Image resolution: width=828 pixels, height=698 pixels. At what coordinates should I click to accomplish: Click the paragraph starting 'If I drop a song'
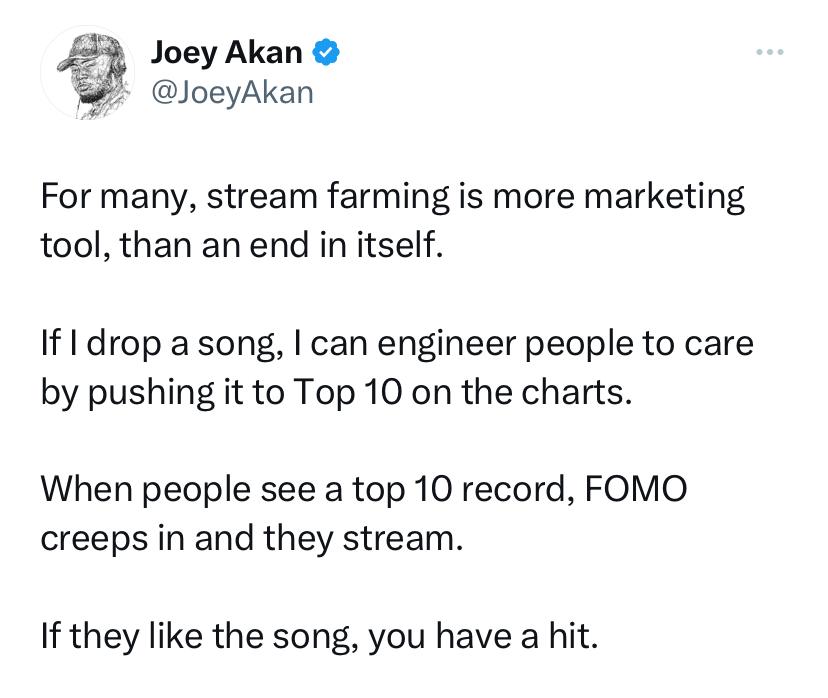point(397,367)
